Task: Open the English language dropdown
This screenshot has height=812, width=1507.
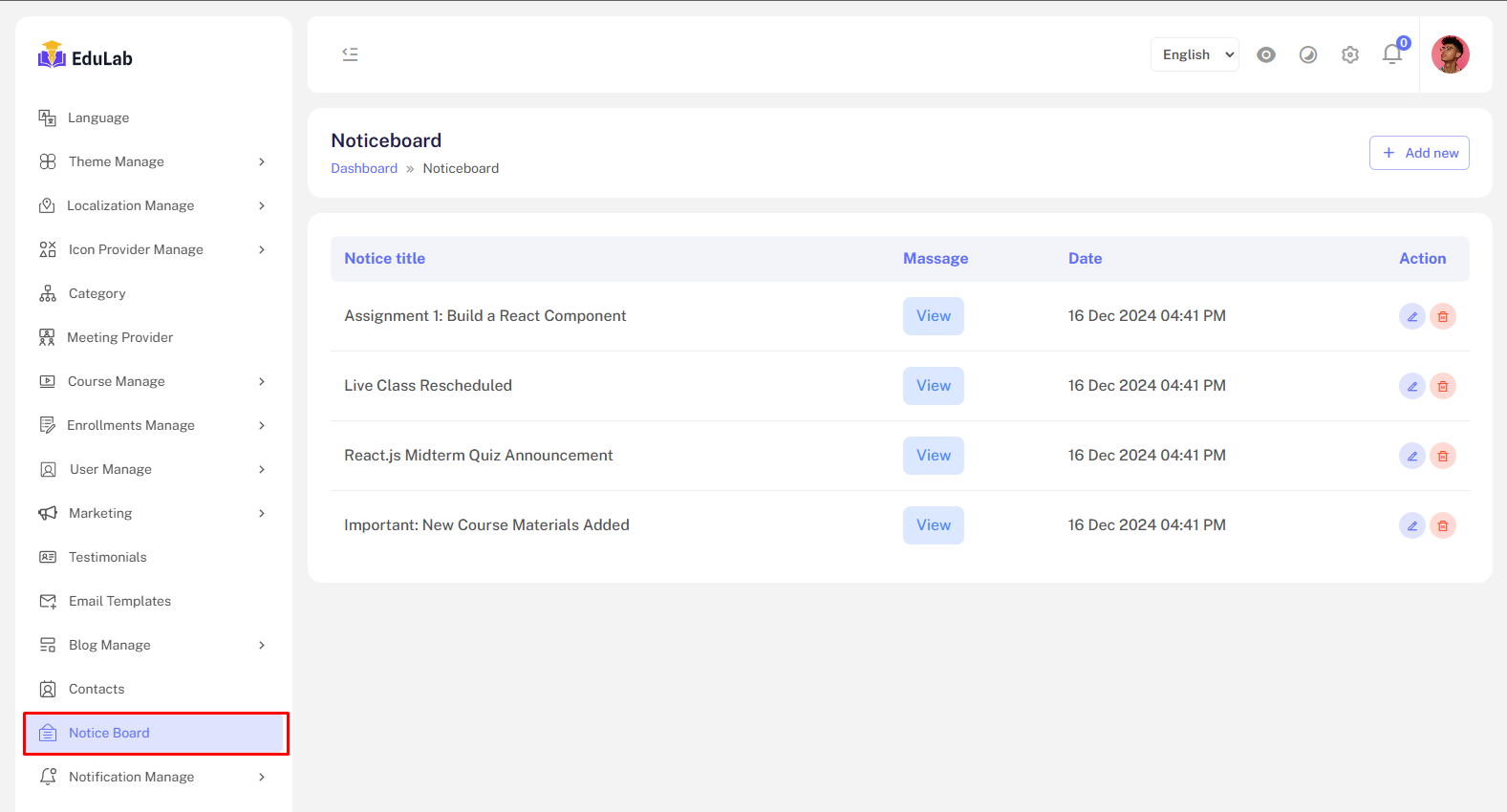Action: (x=1195, y=54)
